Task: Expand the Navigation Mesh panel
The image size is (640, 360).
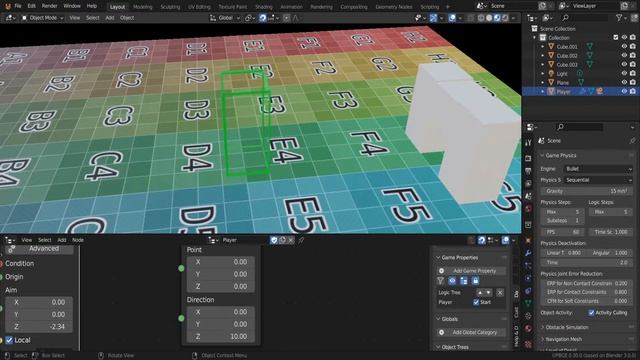Action: 563,339
